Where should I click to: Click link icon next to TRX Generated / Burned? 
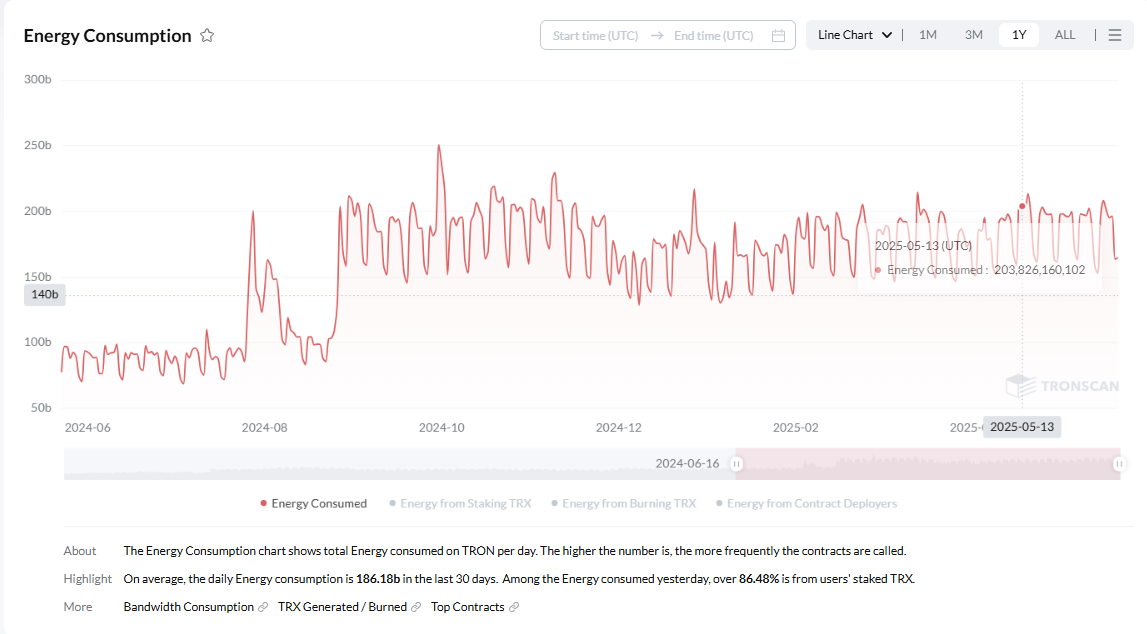coord(416,607)
